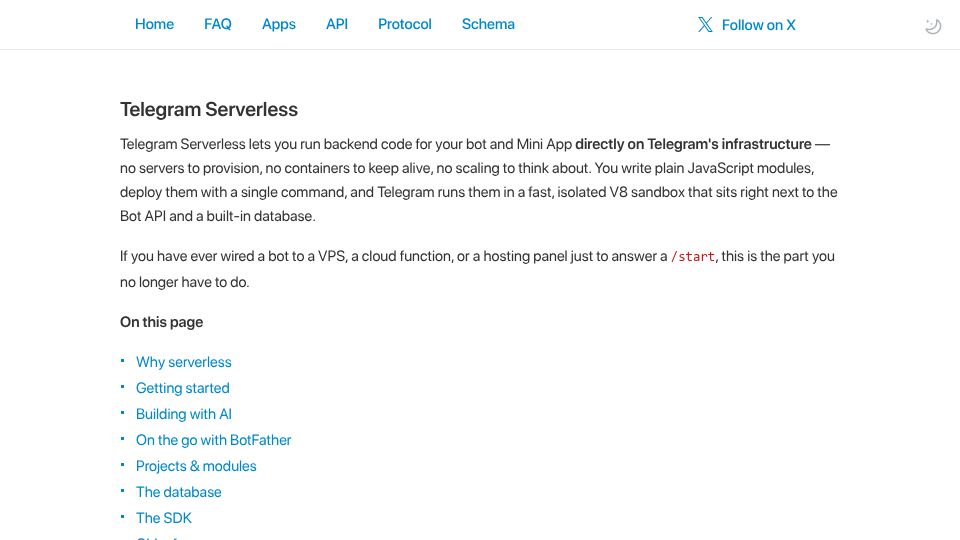
Task: Open the Home nav item
Action: pyautogui.click(x=154, y=24)
